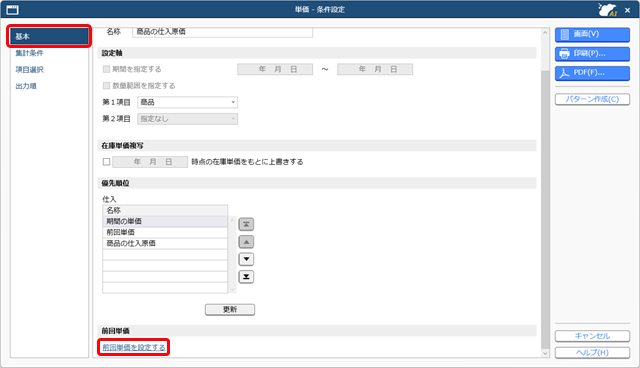The height and width of the screenshot is (368, 640).
Task: Click the window menu icon in title bar
Action: coord(13,9)
